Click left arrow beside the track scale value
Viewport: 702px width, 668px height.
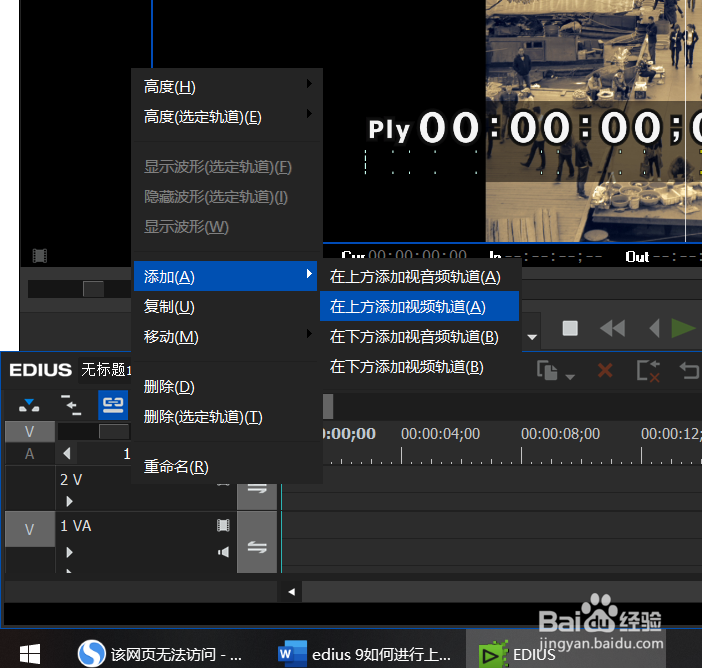pyautogui.click(x=67, y=454)
